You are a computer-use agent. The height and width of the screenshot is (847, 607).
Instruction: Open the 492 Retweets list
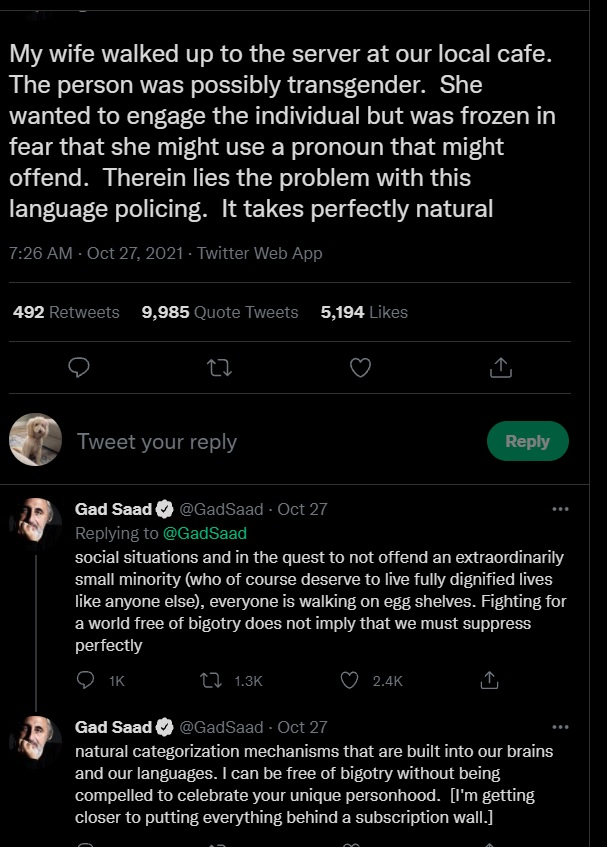click(66, 312)
